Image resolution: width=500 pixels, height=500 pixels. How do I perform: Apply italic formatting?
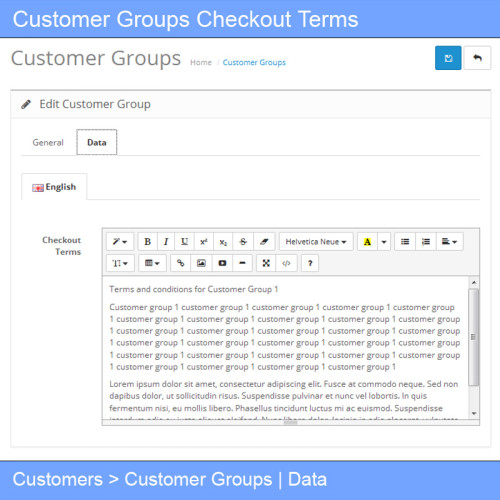click(166, 242)
